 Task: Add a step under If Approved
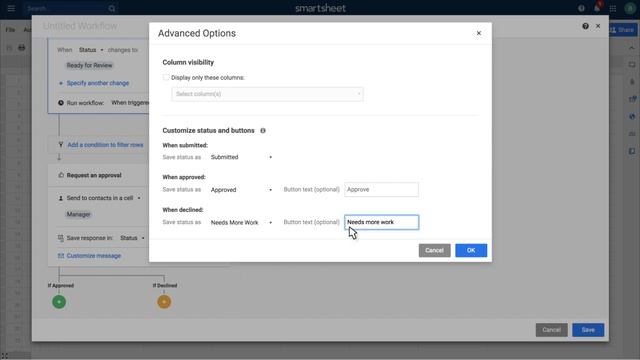[x=59, y=302]
